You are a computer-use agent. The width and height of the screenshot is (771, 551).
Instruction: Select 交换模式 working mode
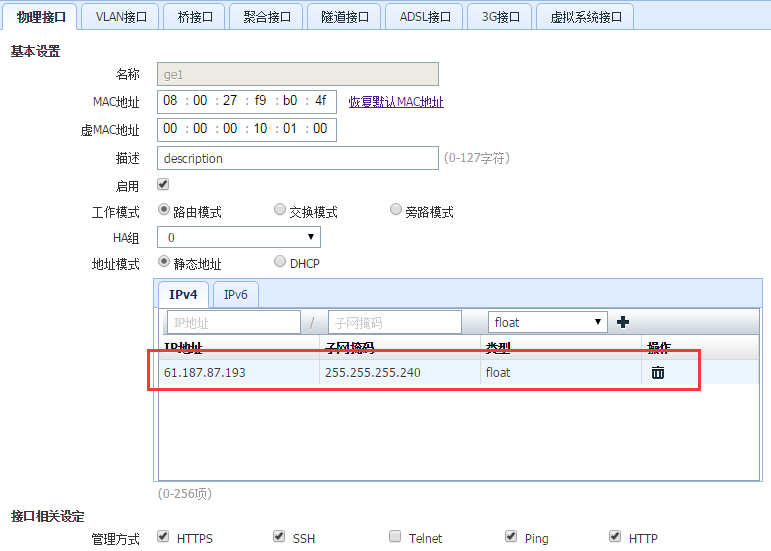pyautogui.click(x=279, y=209)
